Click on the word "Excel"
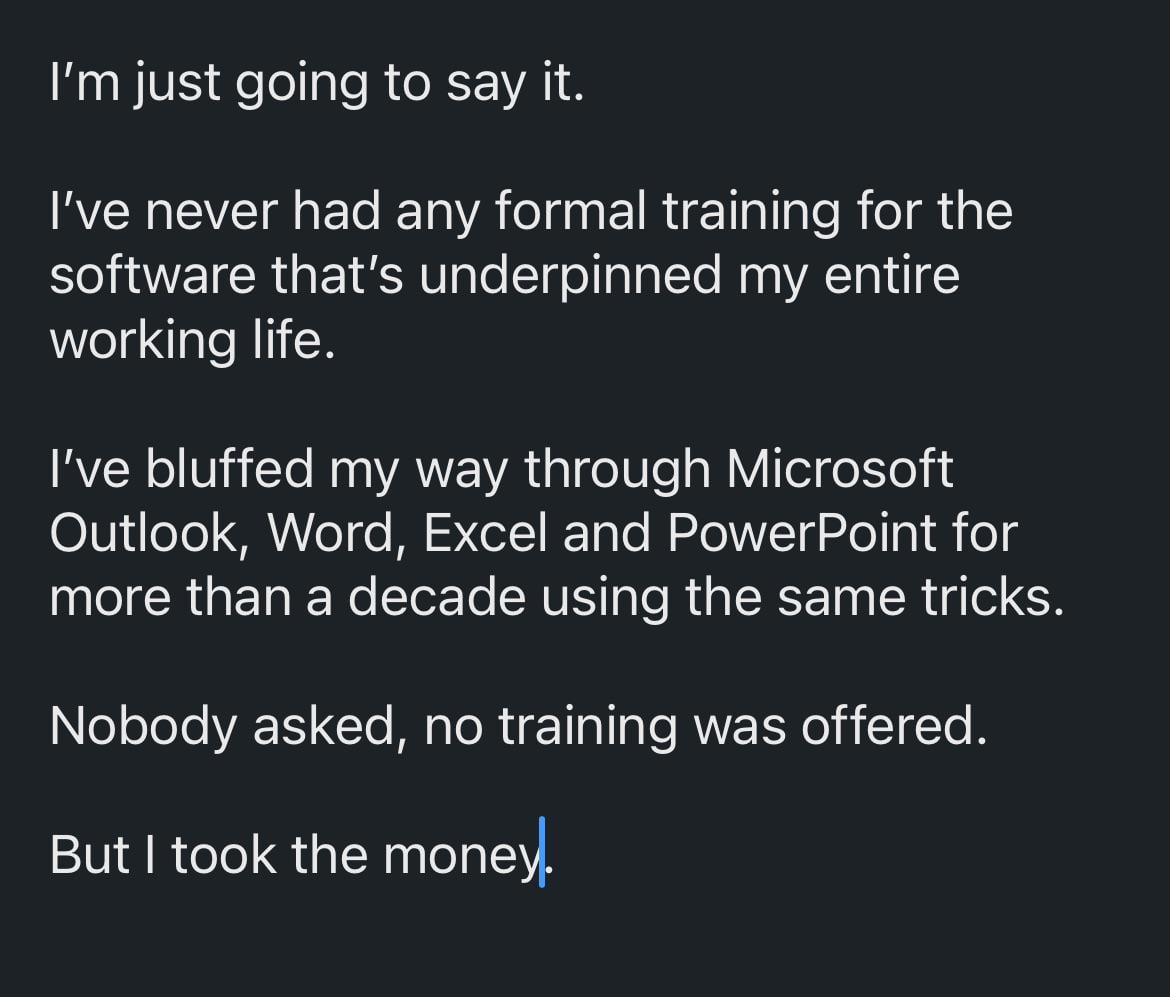 click(485, 533)
